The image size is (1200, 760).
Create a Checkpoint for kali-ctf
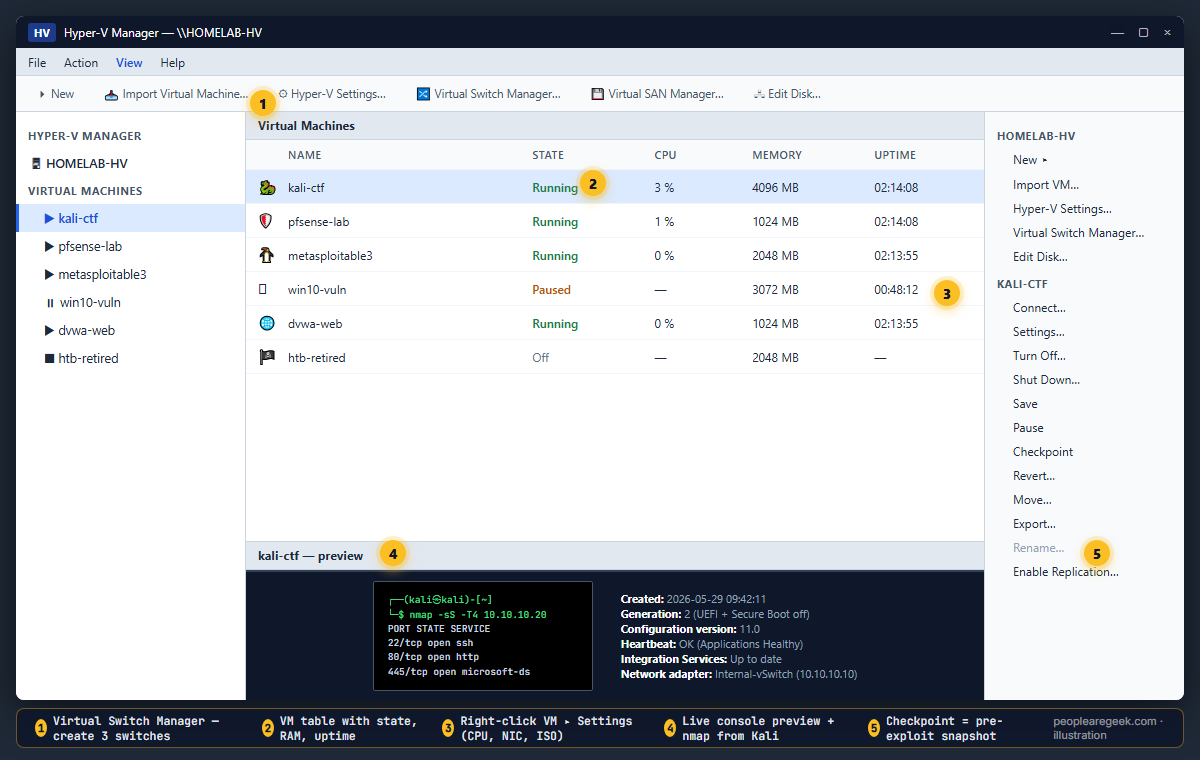click(1043, 452)
